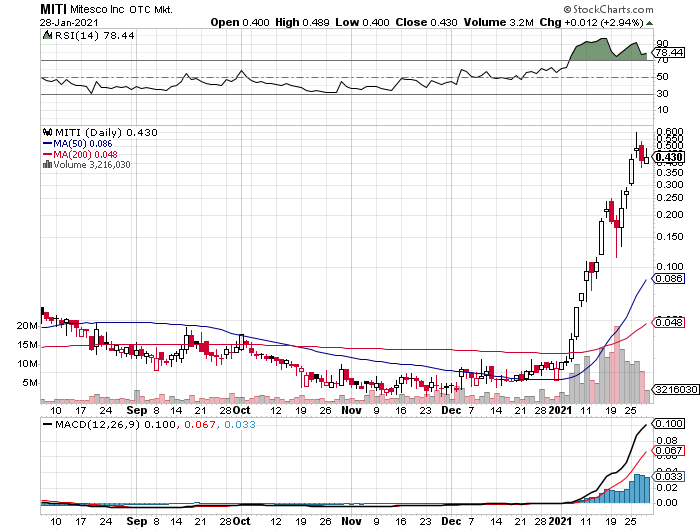Select the MITI ticker symbol heading
Screen dimensions: 700x530
(x=53, y=9)
